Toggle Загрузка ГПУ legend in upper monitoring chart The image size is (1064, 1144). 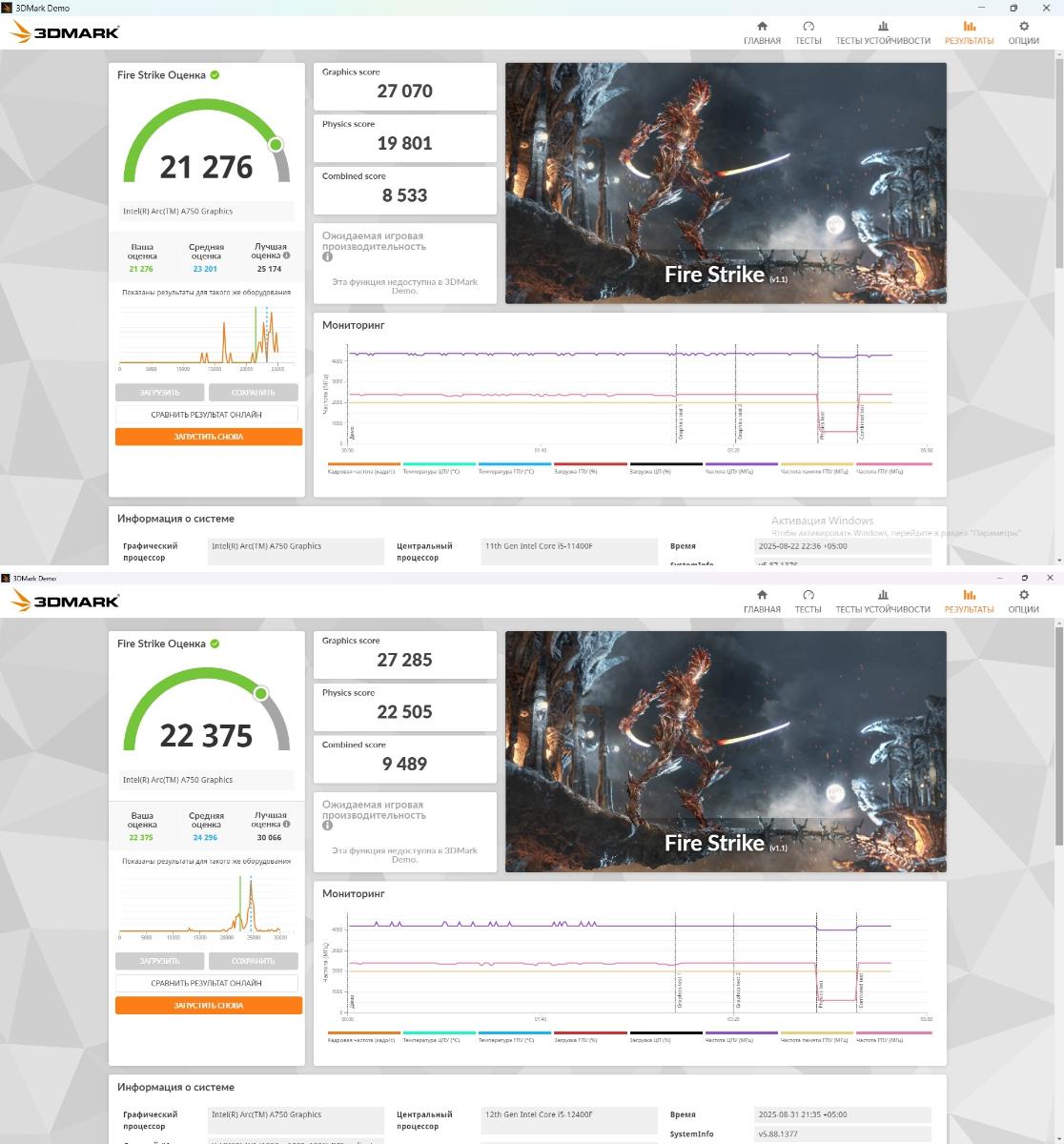click(x=590, y=468)
